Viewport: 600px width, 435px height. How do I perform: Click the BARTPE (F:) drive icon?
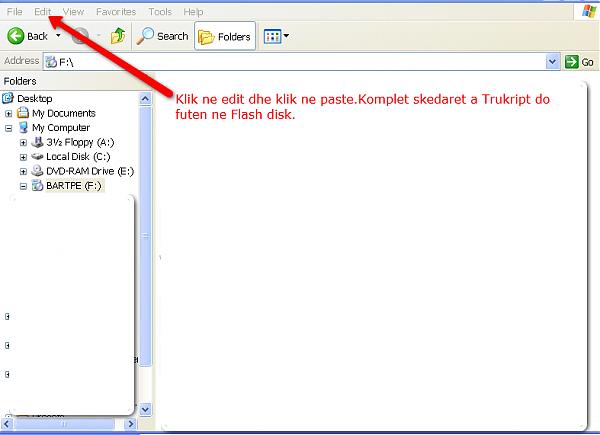point(37,186)
